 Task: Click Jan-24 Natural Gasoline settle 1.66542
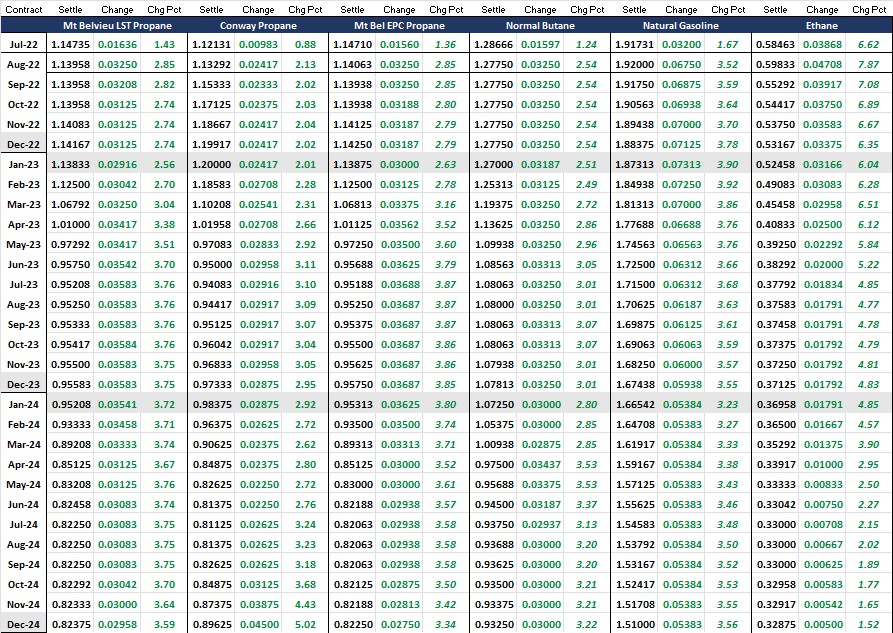[x=634, y=405]
